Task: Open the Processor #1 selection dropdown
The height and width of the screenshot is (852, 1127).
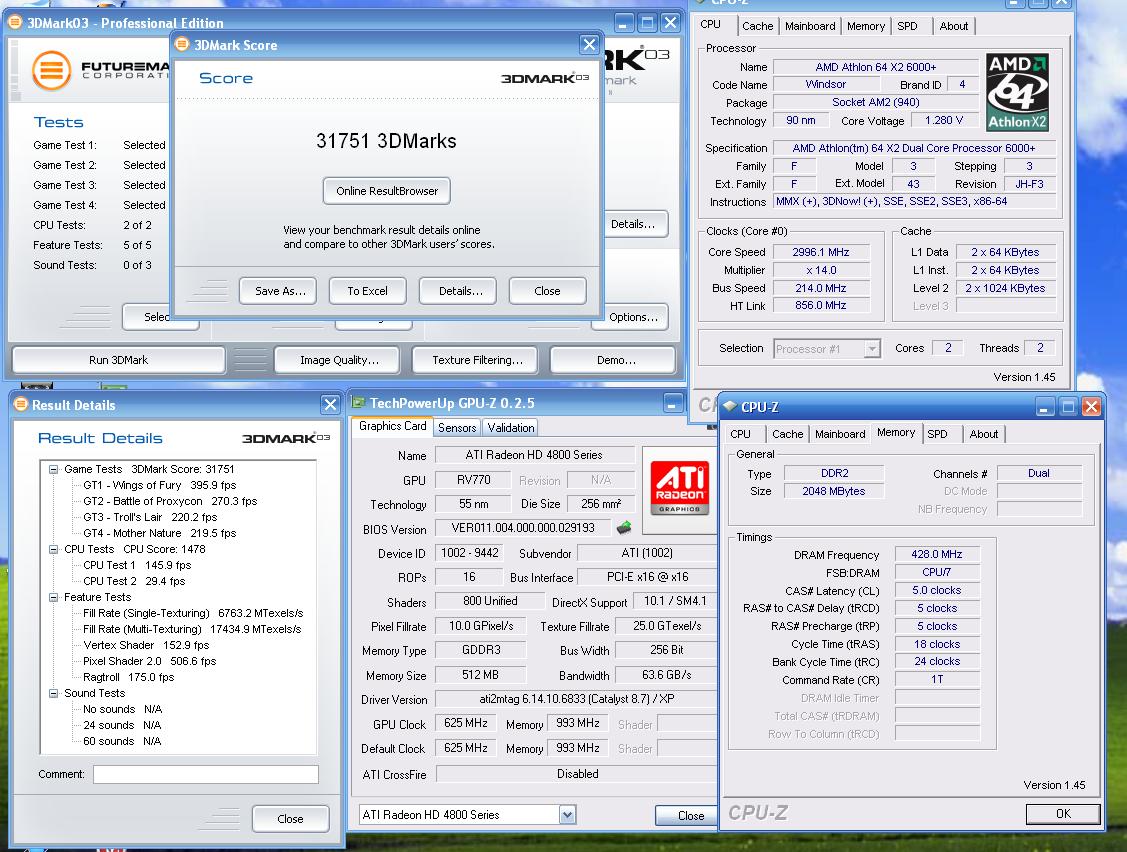Action: 872,349
